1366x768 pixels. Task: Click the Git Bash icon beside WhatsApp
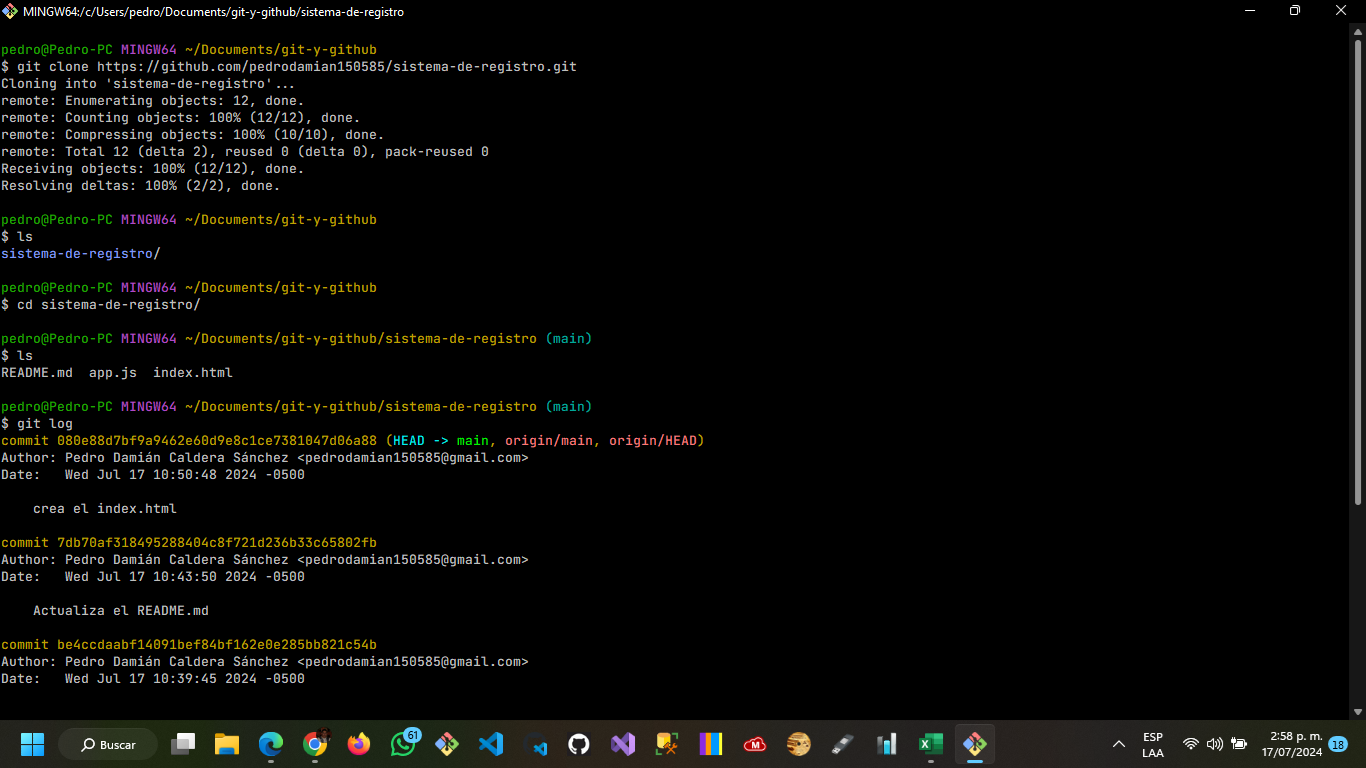[x=447, y=744]
